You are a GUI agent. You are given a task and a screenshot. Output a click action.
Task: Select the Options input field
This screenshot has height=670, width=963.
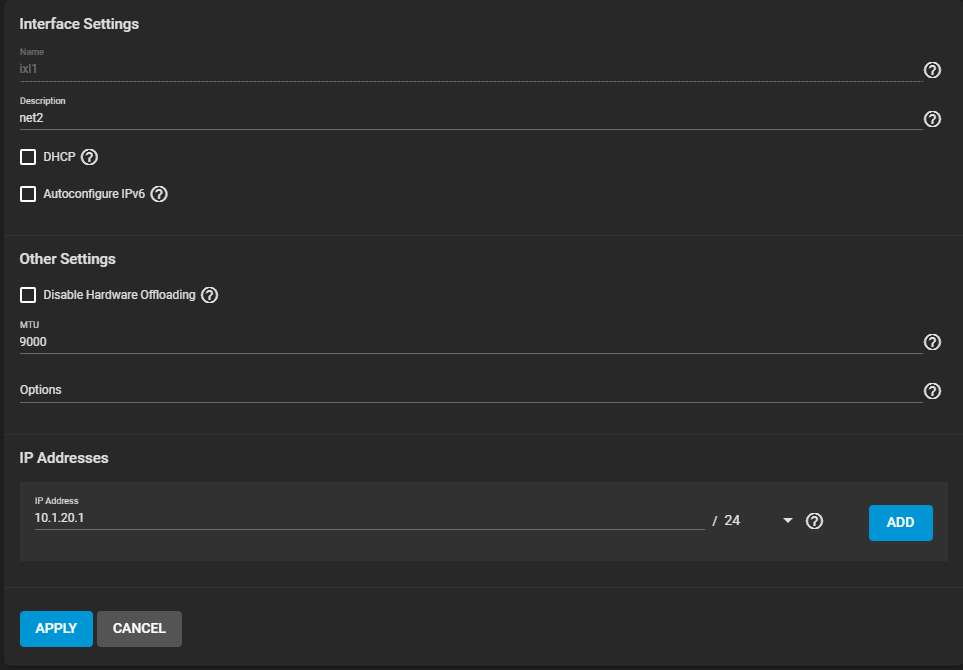pos(470,391)
